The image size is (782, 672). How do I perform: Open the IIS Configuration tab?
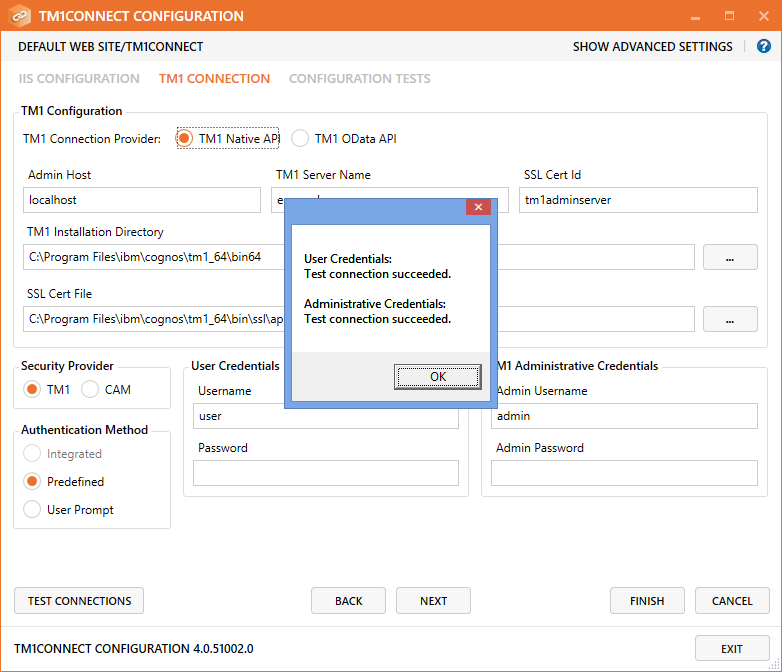79,78
